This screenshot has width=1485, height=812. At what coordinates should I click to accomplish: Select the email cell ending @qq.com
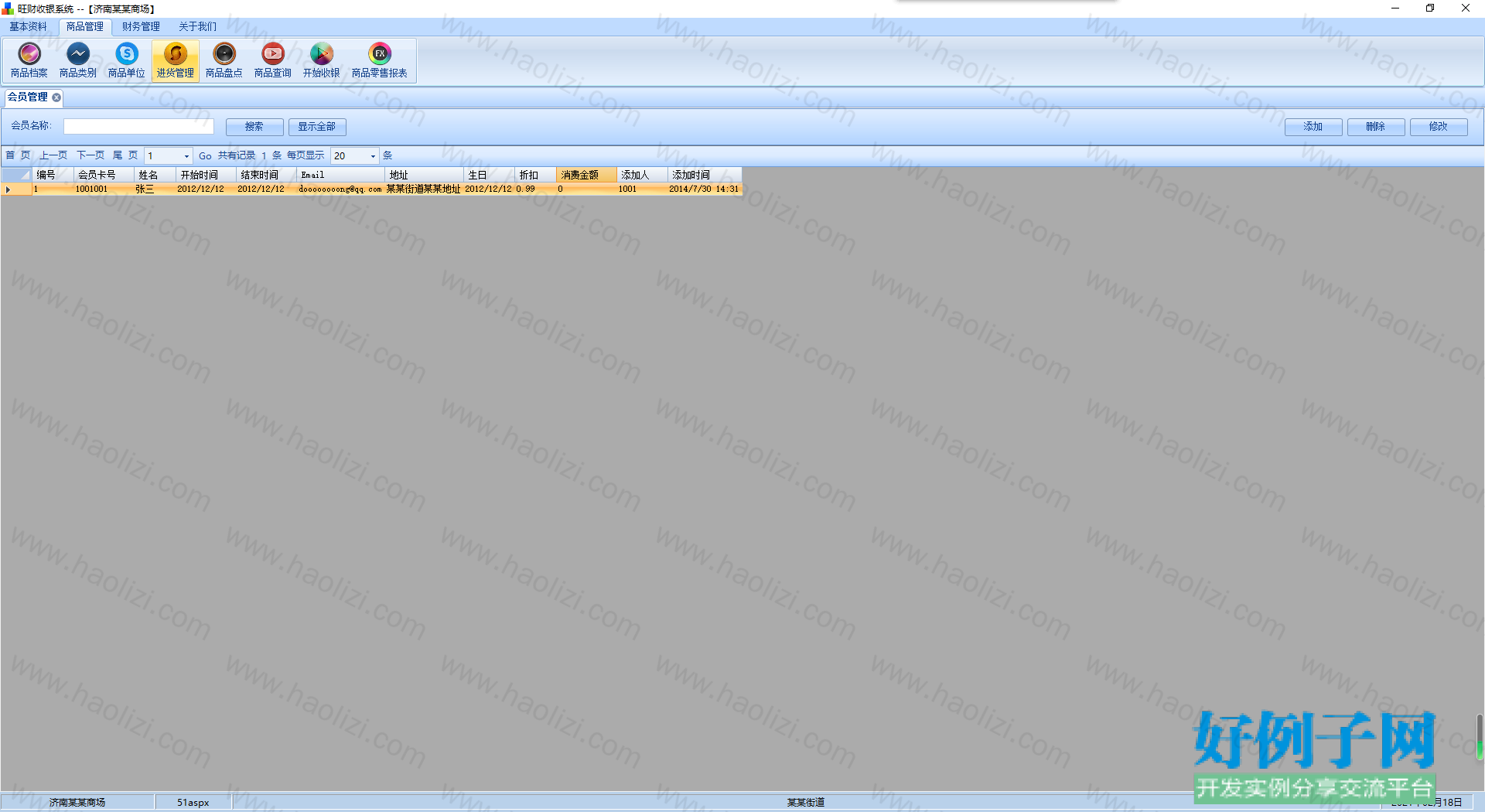click(x=341, y=189)
